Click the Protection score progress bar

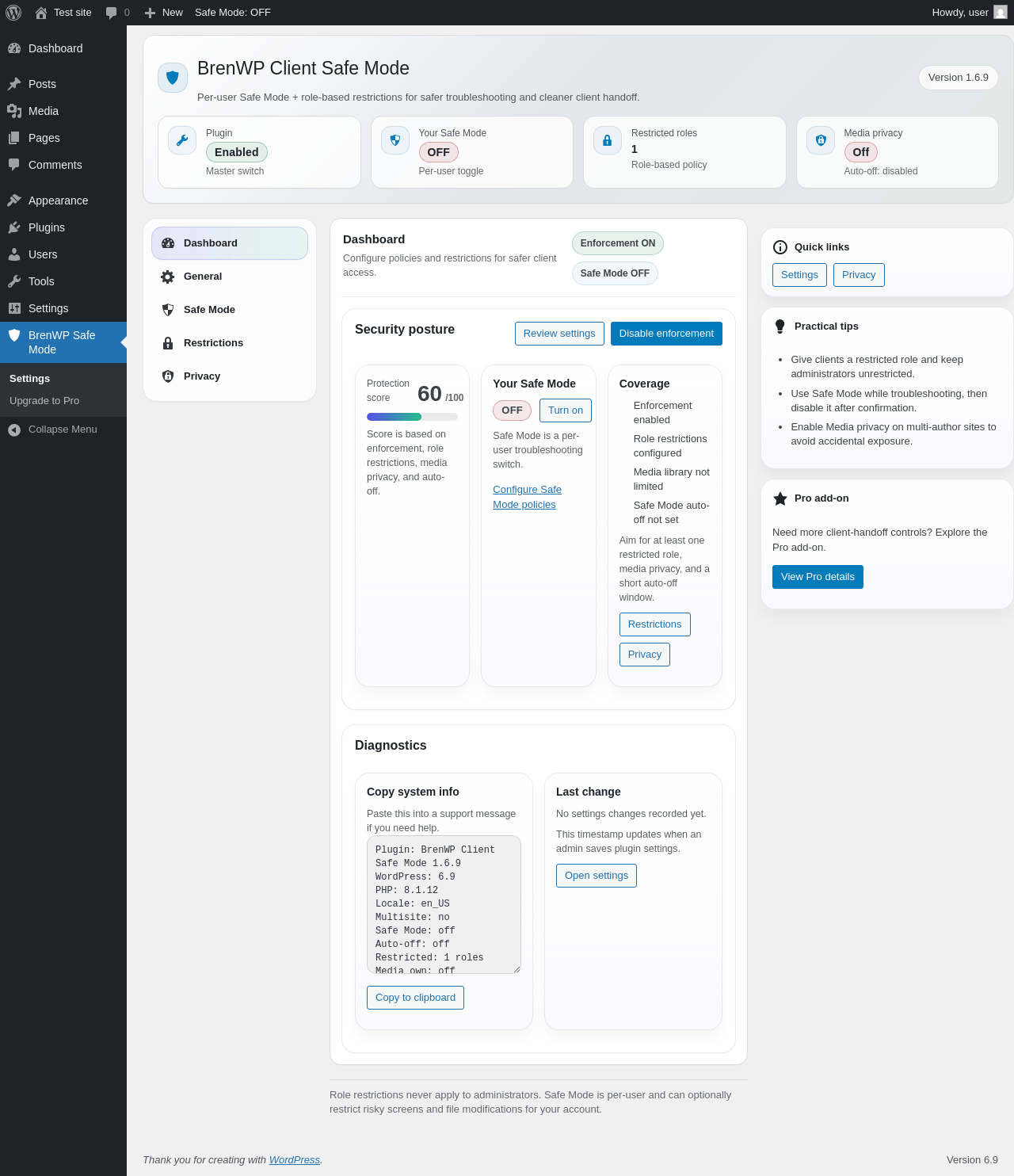(x=412, y=417)
